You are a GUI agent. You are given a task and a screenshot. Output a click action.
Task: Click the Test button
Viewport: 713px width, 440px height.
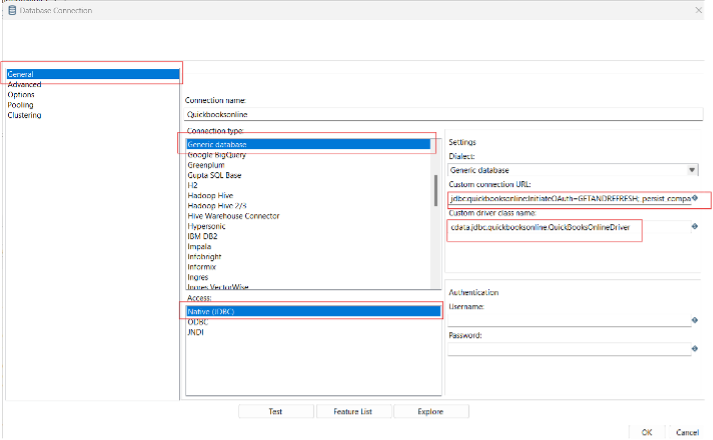click(x=275, y=411)
